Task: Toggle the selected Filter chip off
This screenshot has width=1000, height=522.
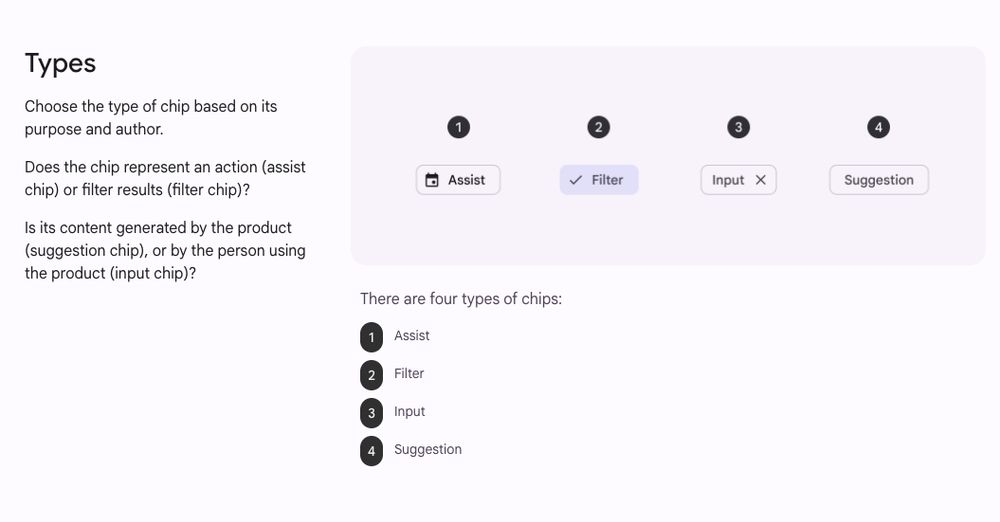Action: pyautogui.click(x=599, y=180)
